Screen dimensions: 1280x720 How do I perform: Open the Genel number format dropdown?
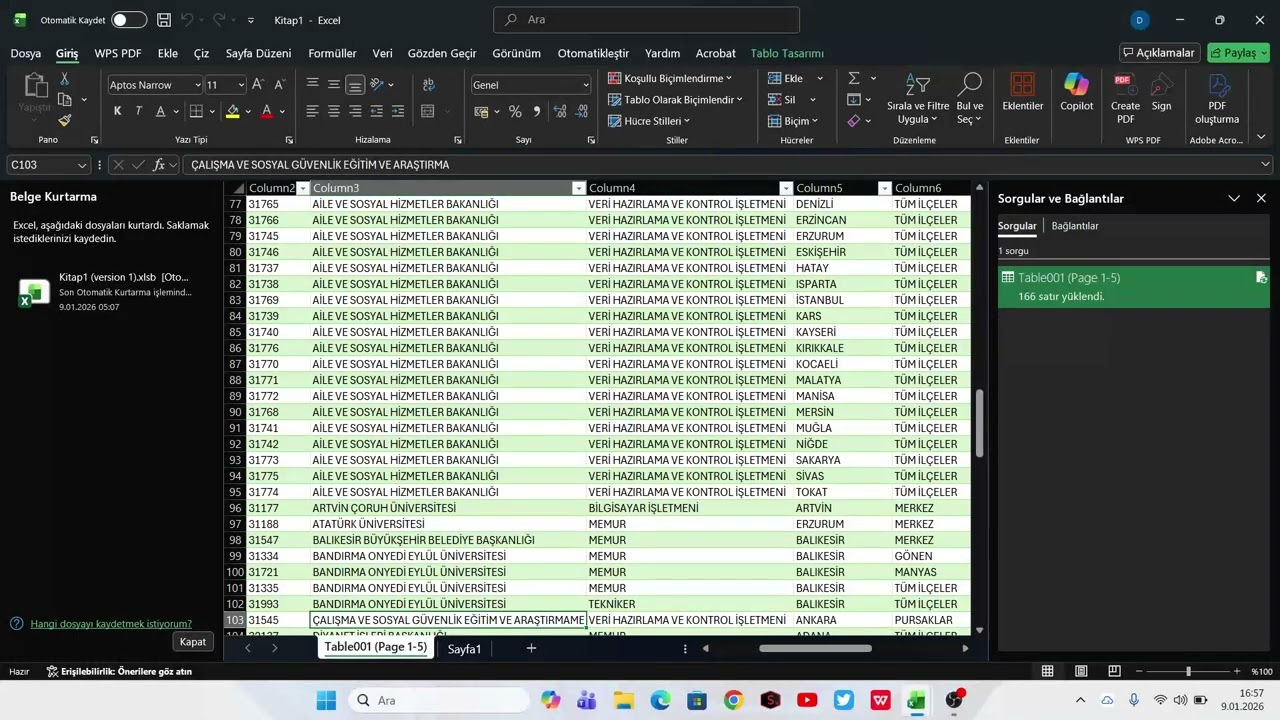coord(586,85)
